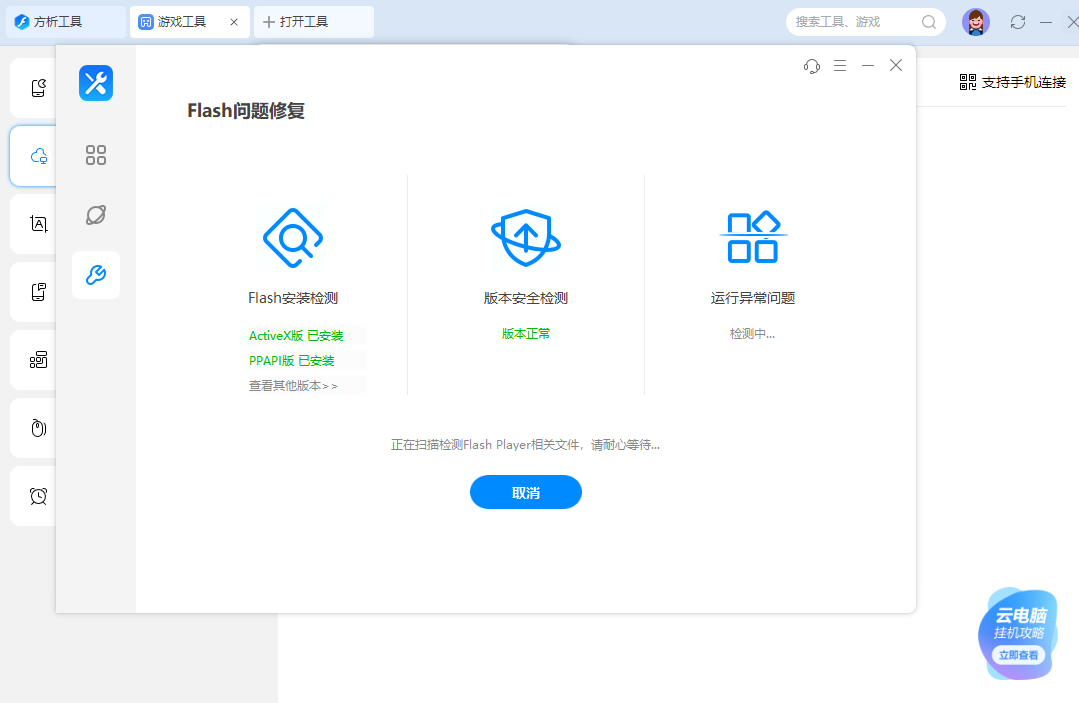Viewport: 1079px width, 703px height.
Task: Click the wrench repair icon in dialog sidebar
Action: click(x=96, y=275)
